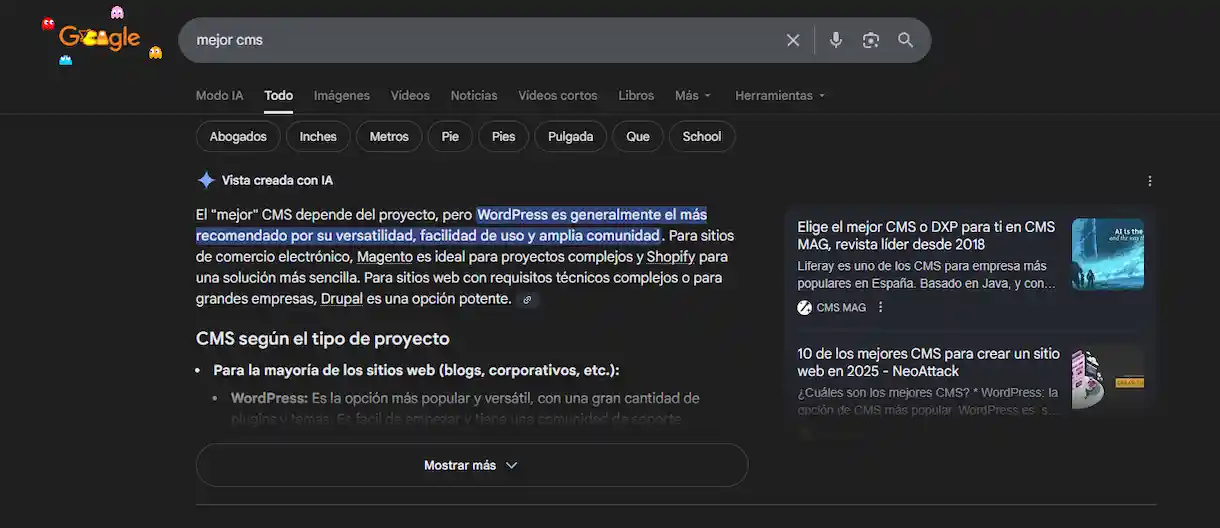
Task: Open the CMS MAG source three-dot menu
Action: tap(881, 308)
